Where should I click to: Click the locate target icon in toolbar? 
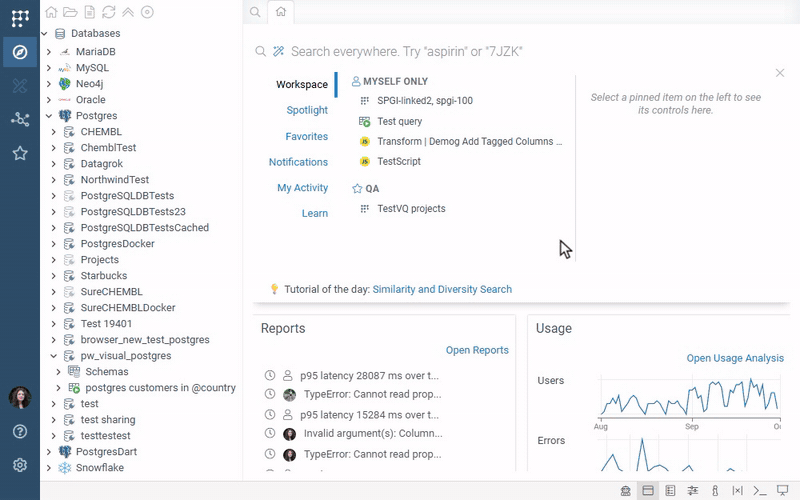click(147, 12)
